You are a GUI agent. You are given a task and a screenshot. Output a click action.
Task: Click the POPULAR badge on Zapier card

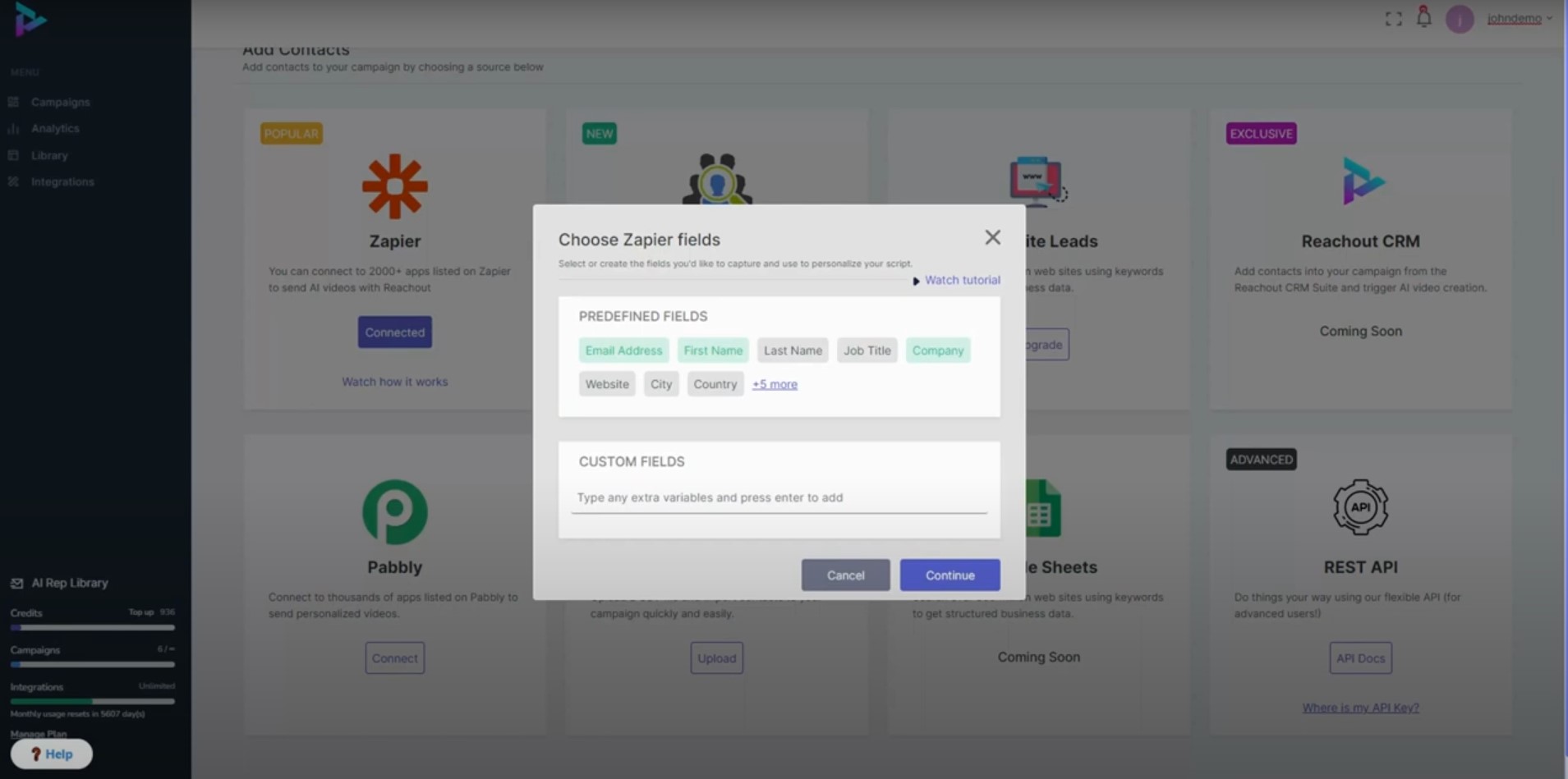tap(292, 134)
